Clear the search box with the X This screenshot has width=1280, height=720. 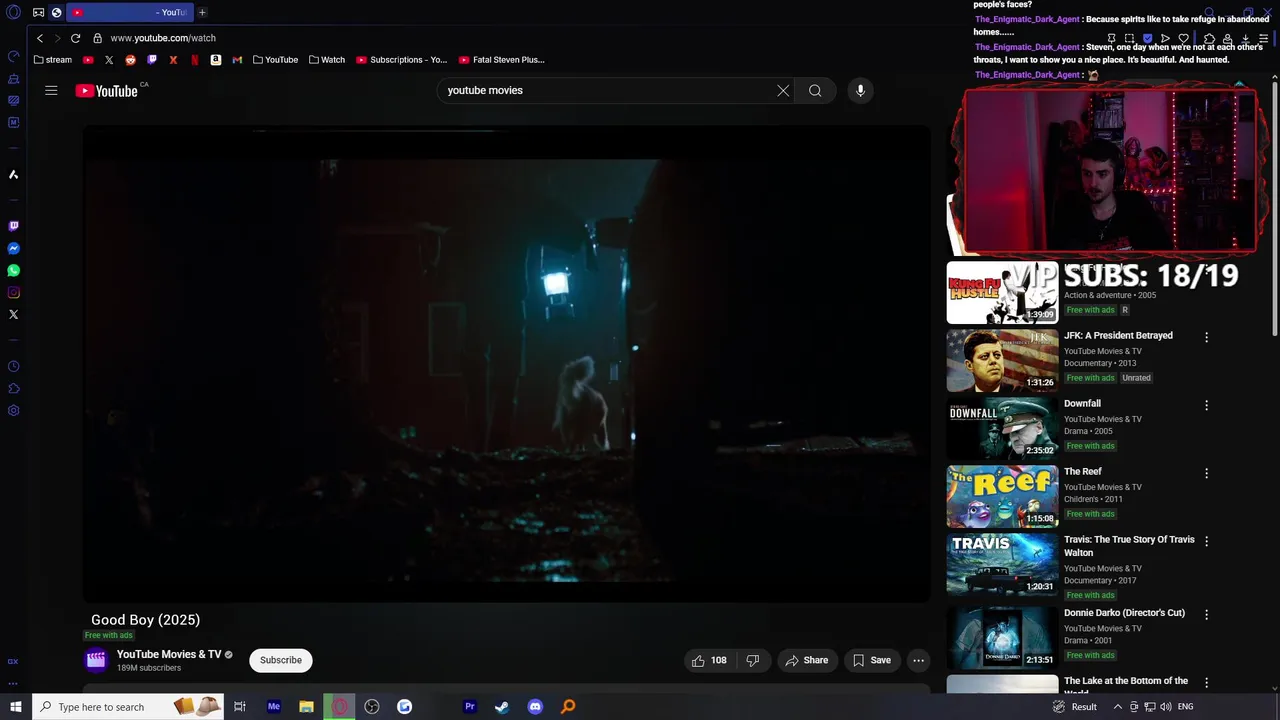pyautogui.click(x=783, y=90)
